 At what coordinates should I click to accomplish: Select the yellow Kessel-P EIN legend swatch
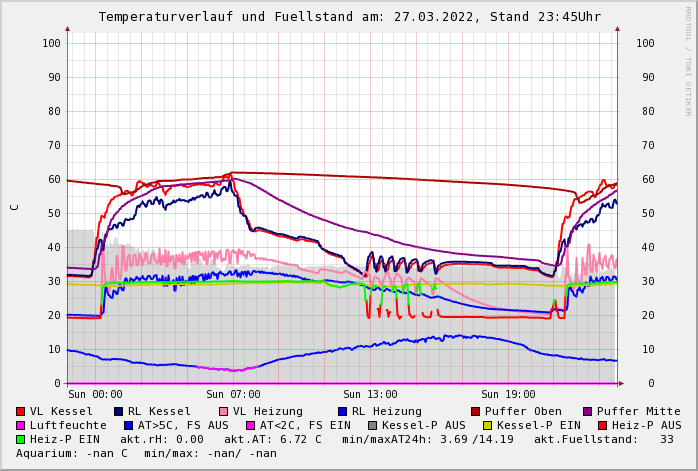pos(487,425)
